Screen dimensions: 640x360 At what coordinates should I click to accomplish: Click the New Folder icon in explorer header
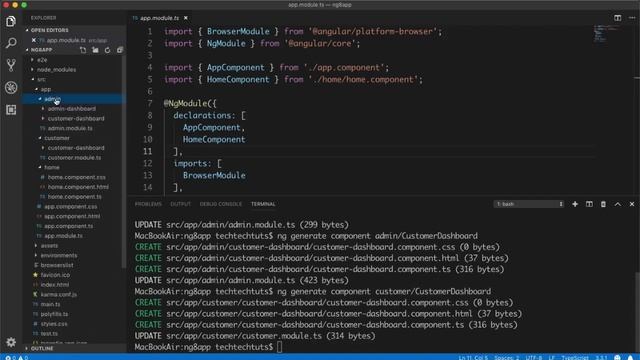95,50
